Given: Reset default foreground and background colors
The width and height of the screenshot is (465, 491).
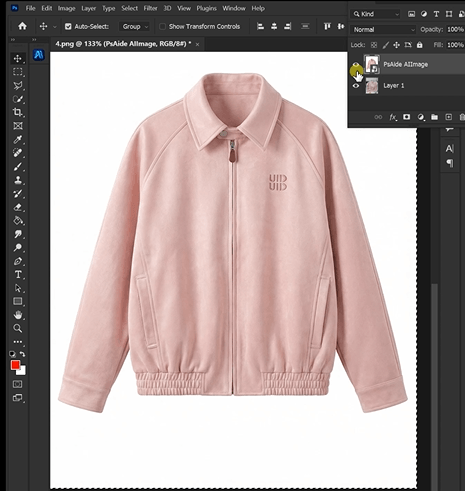Looking at the screenshot, I should (x=12, y=354).
